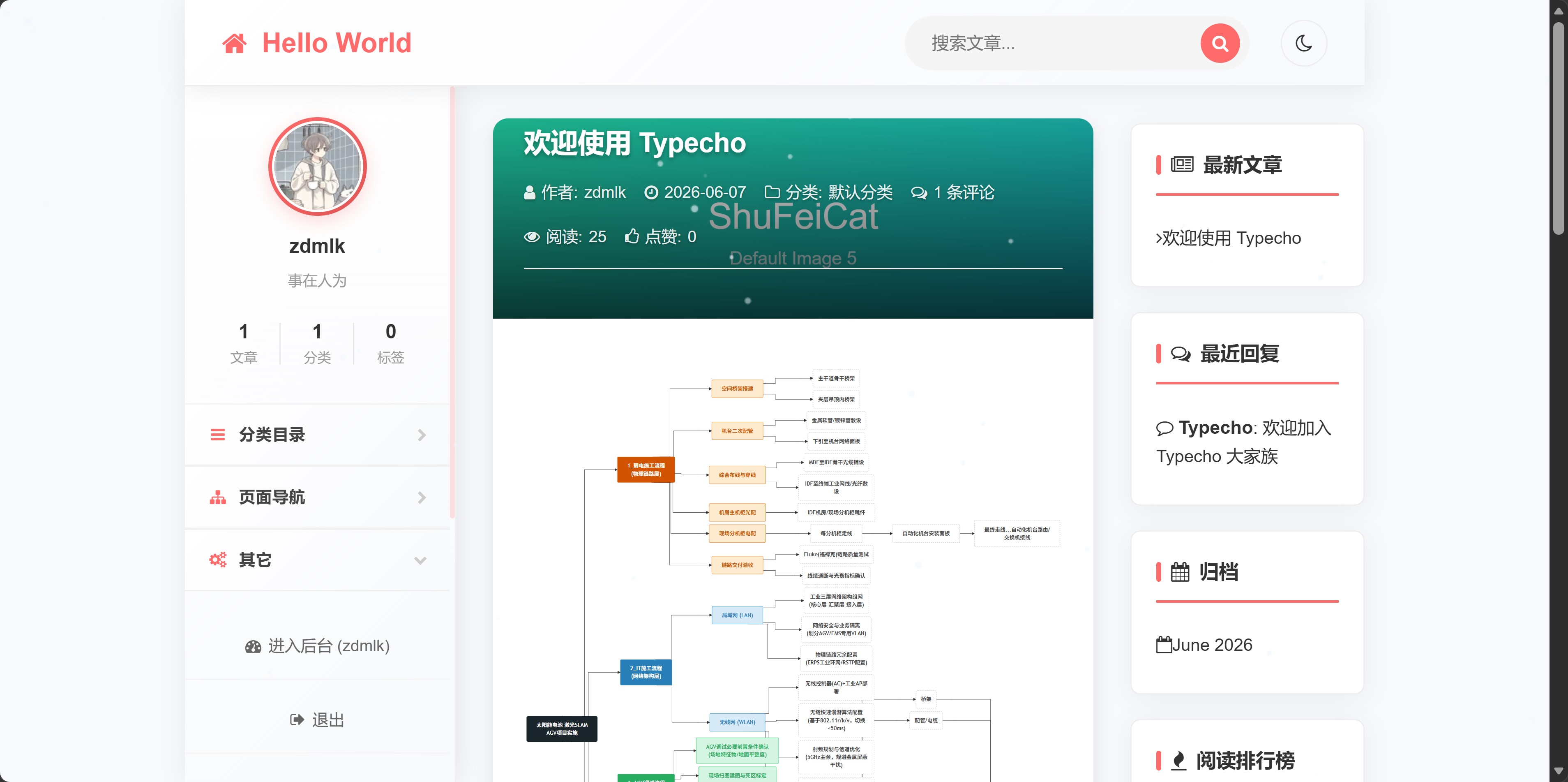Click the folder icon beside 分类
1568x782 pixels.
click(772, 192)
